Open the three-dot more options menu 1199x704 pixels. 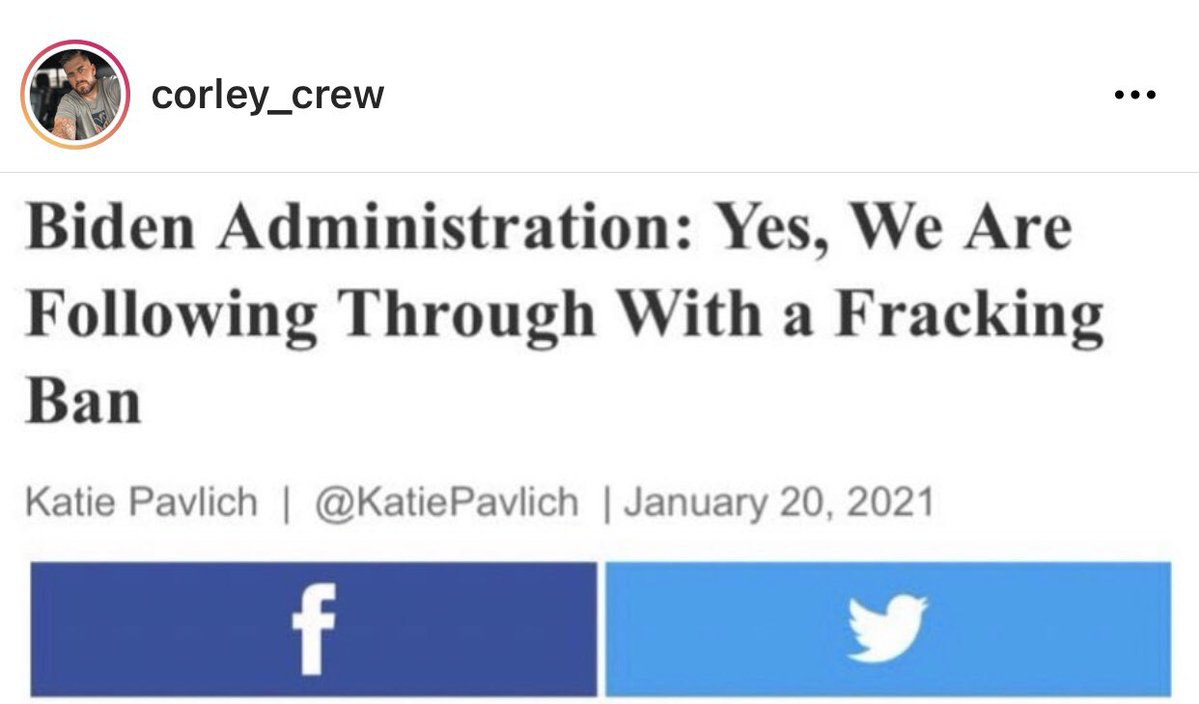(x=1135, y=95)
